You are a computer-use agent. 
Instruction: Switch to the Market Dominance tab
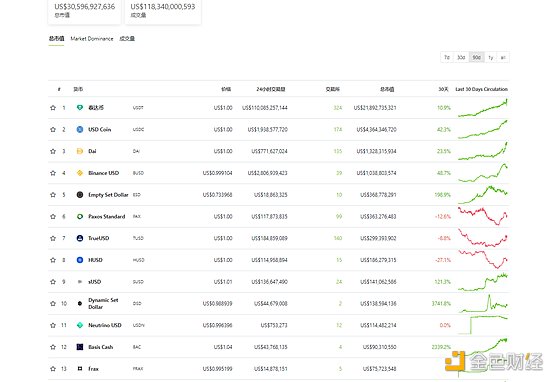[x=92, y=39]
